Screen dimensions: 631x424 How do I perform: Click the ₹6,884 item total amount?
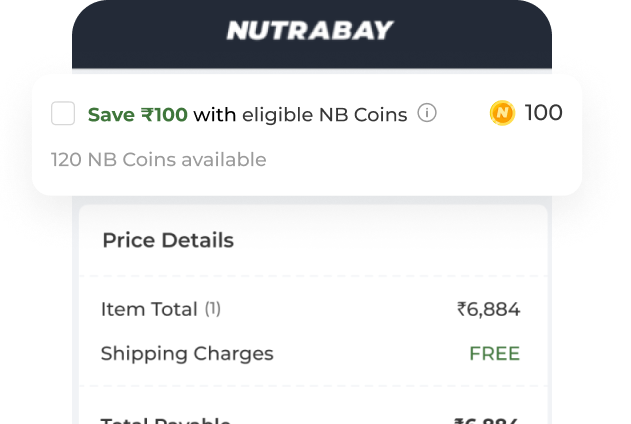(x=488, y=309)
